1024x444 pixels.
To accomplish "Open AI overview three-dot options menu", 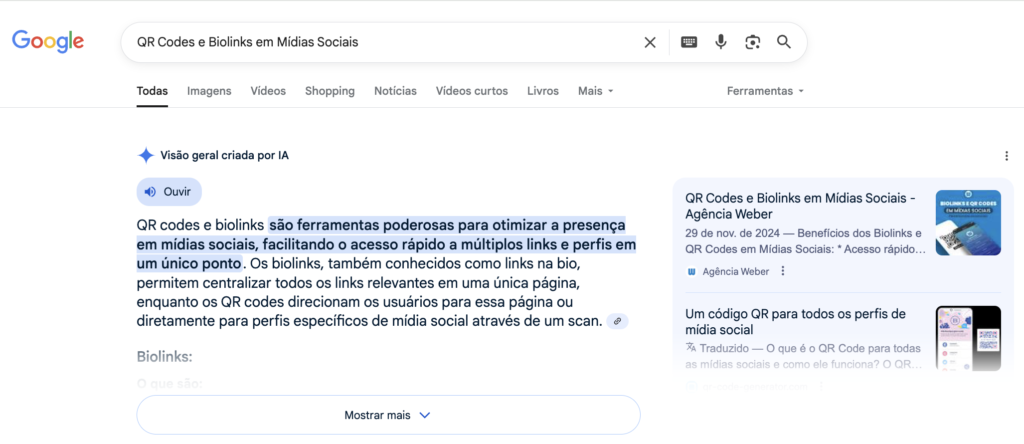I will click(1006, 156).
